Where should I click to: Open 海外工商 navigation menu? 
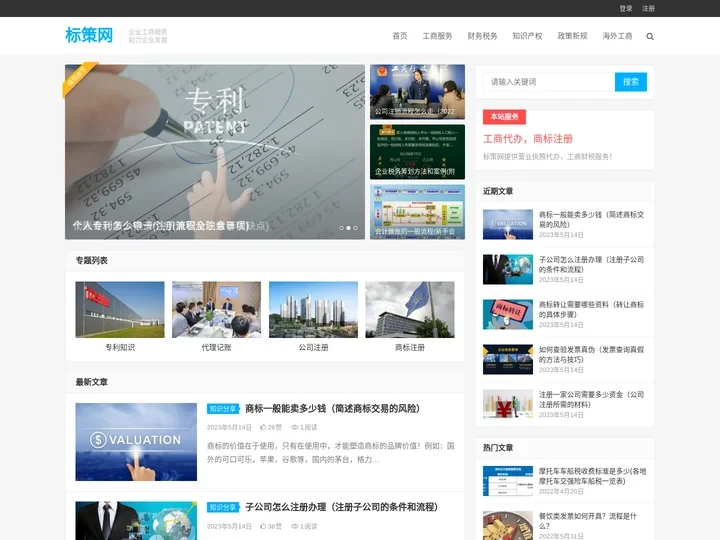point(617,36)
